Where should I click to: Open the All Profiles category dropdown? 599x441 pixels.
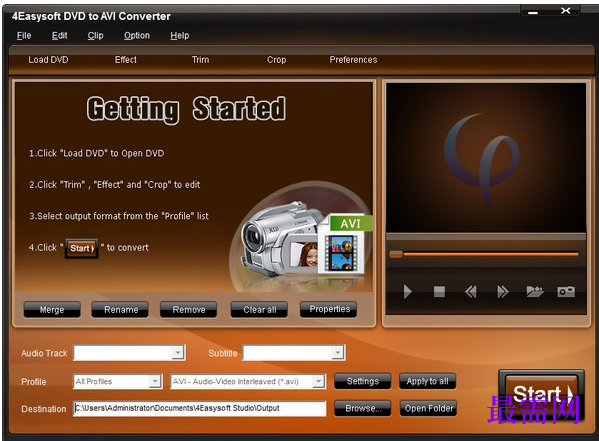155,381
